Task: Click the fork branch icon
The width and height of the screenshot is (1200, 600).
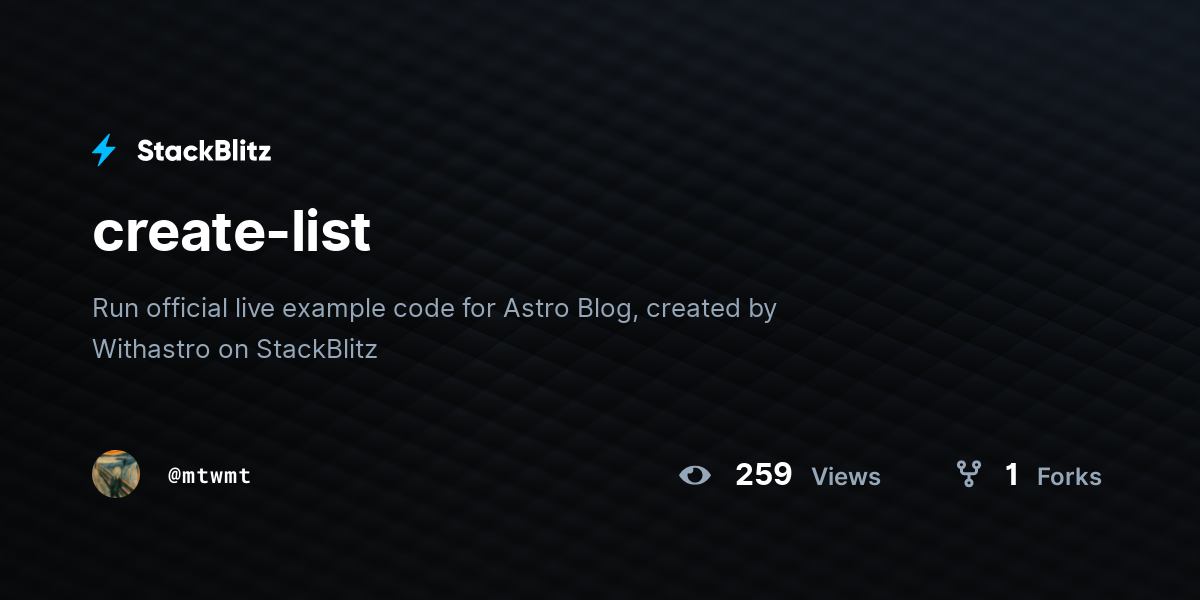Action: pos(968,474)
